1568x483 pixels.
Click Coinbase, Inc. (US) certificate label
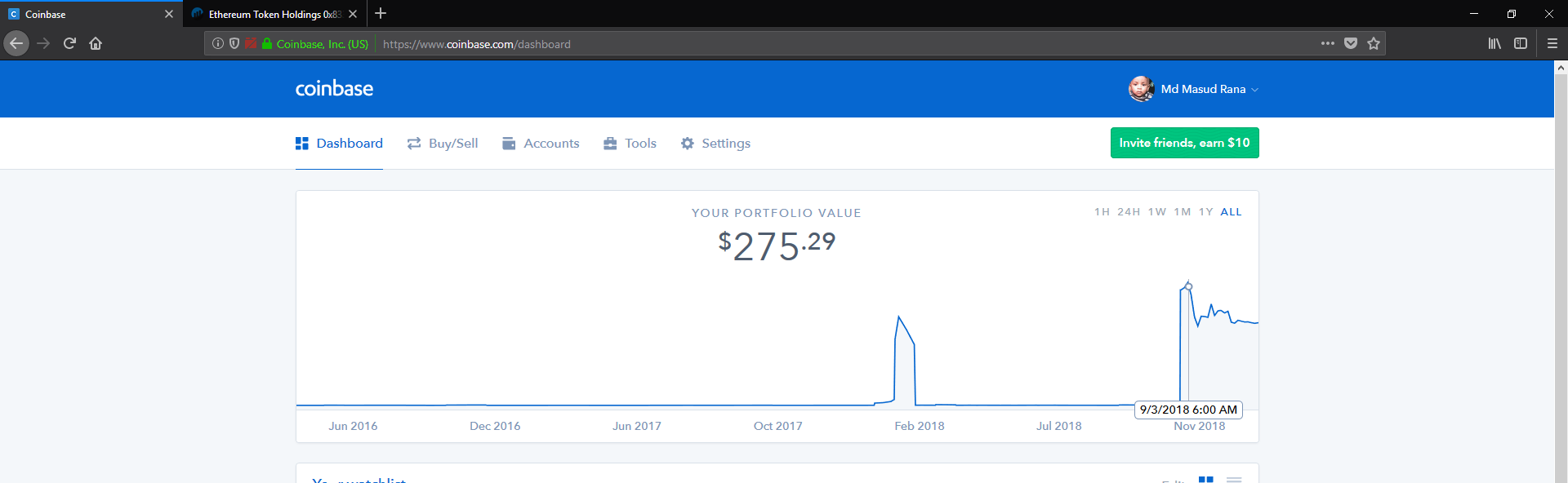(x=323, y=44)
